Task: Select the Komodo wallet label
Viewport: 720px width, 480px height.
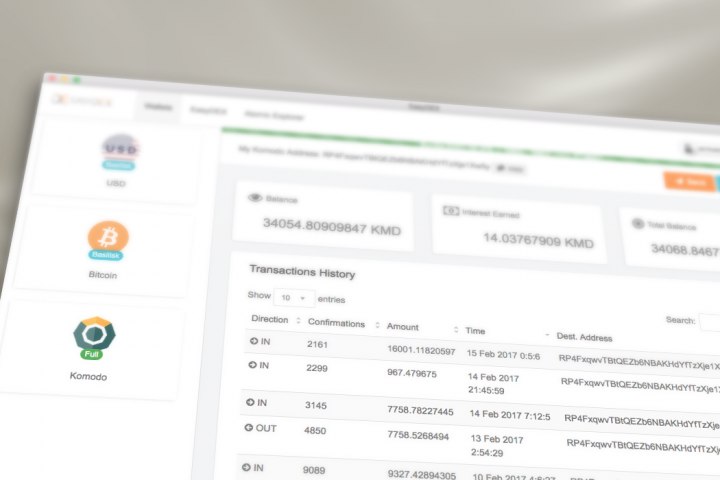Action: point(88,376)
